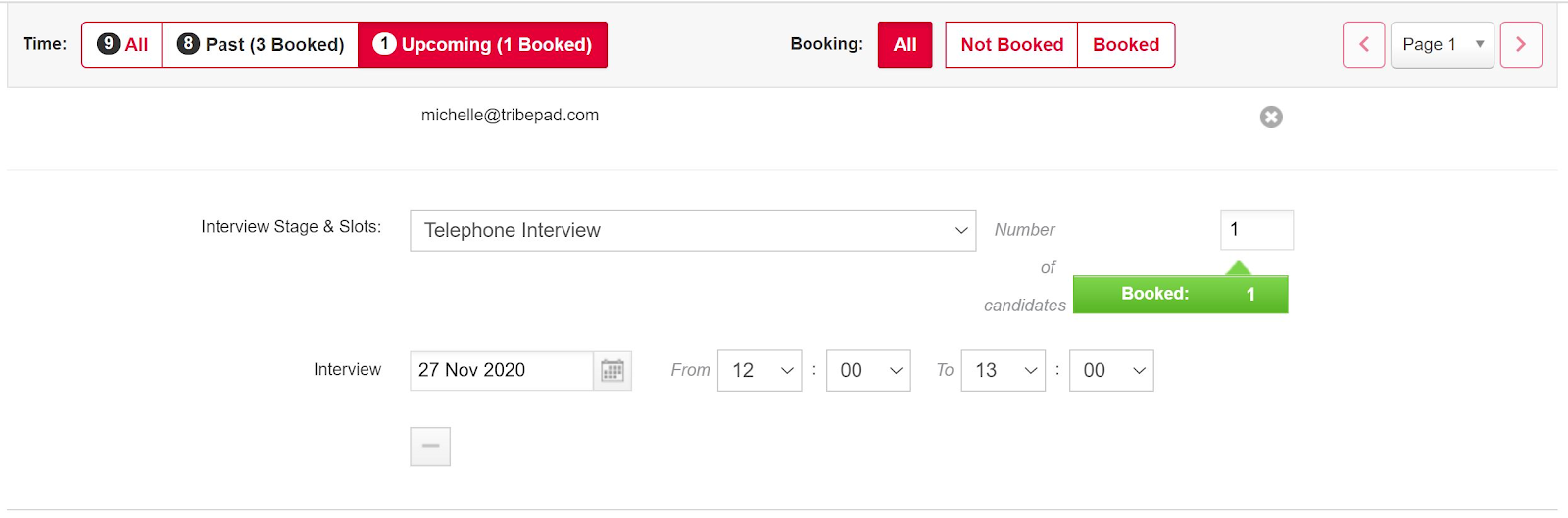This screenshot has height=518, width=1568.
Task: Open the Page 1 dropdown
Action: coord(1442,45)
